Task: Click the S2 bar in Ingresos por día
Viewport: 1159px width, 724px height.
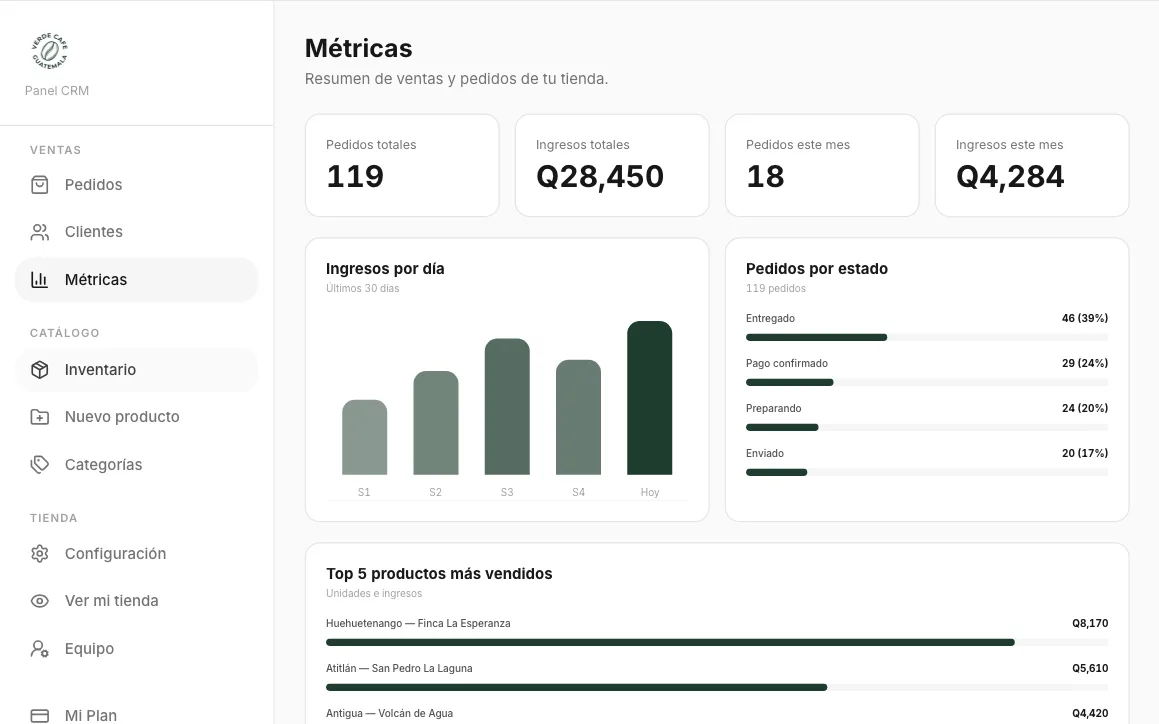Action: tap(435, 423)
